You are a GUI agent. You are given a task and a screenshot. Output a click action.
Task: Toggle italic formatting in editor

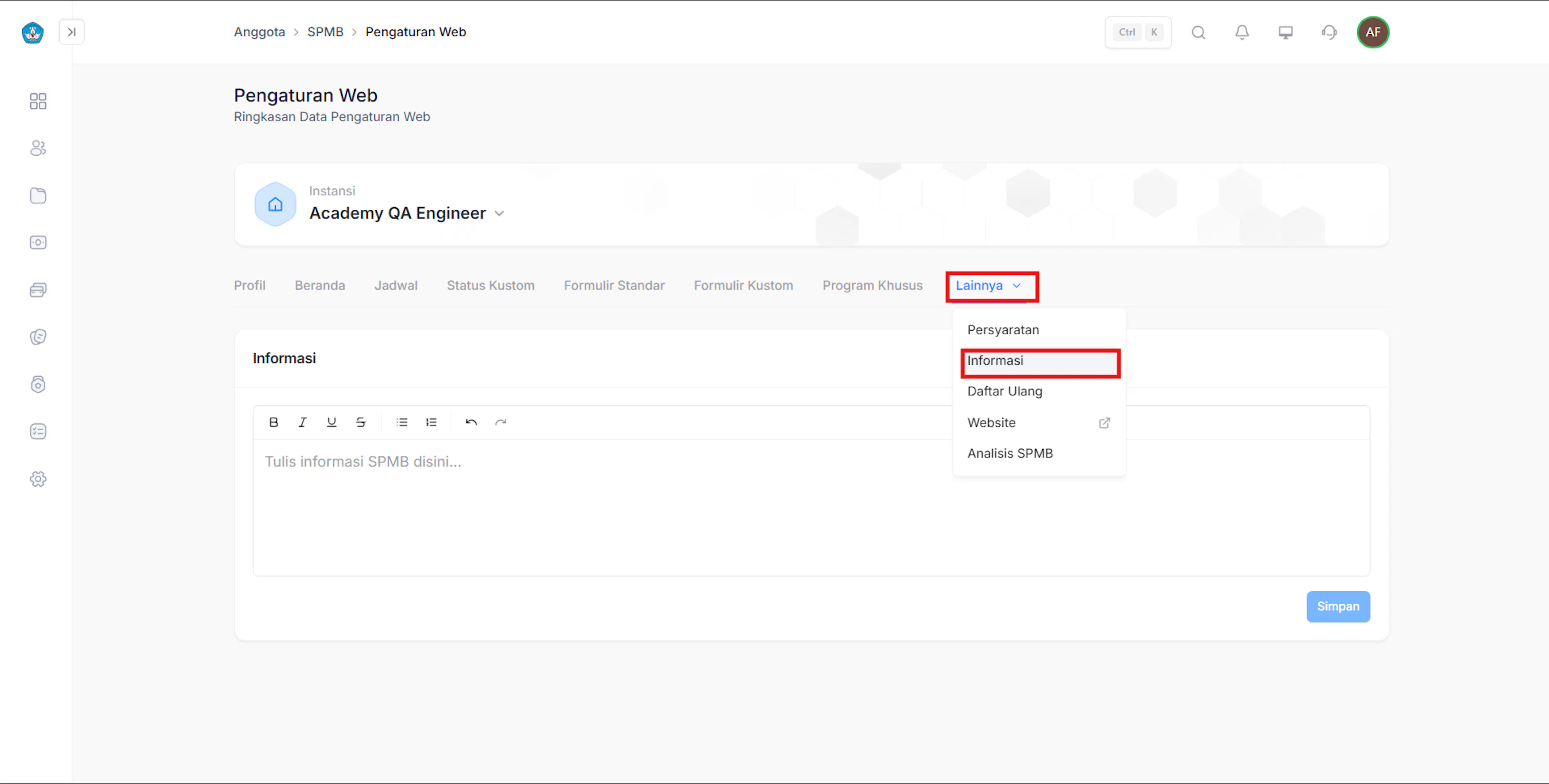(303, 422)
